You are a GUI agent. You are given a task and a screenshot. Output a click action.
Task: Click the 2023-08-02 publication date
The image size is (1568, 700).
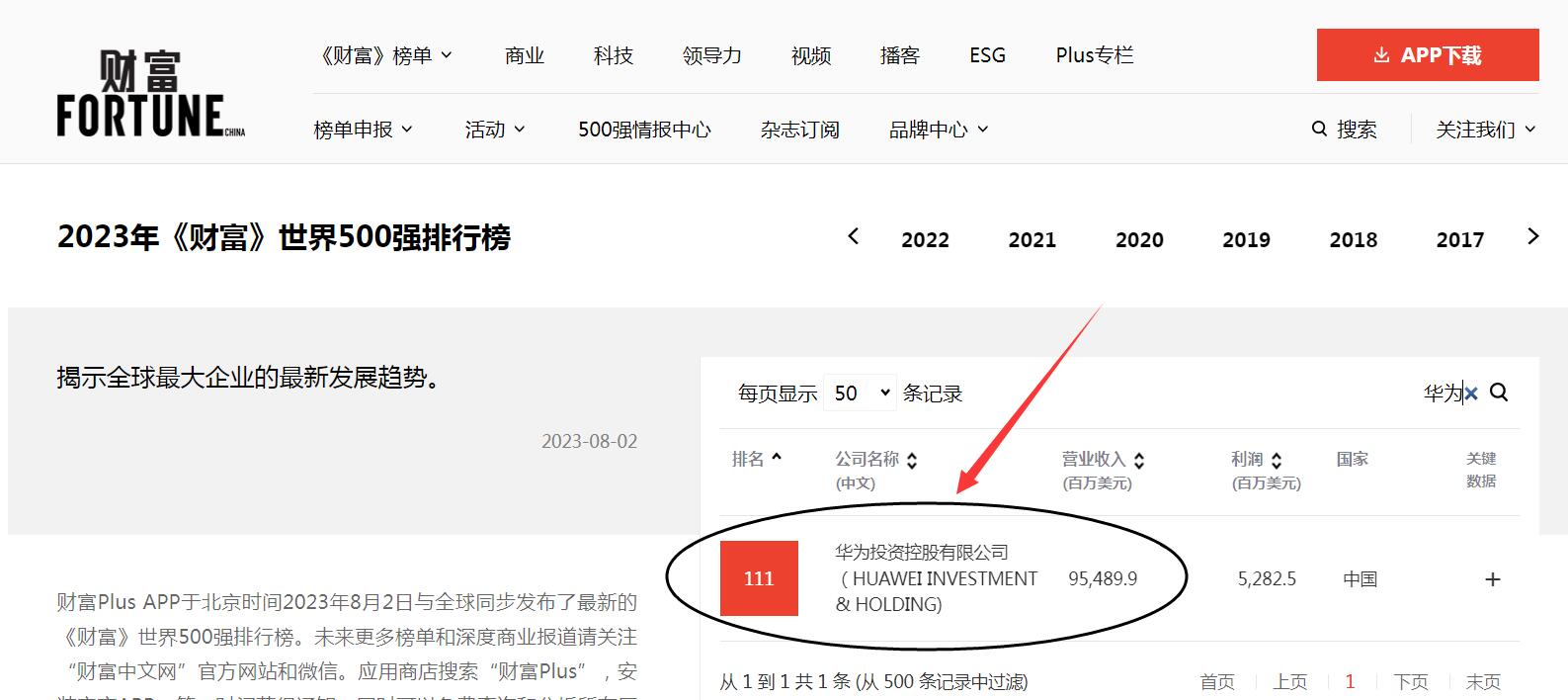pyautogui.click(x=589, y=441)
